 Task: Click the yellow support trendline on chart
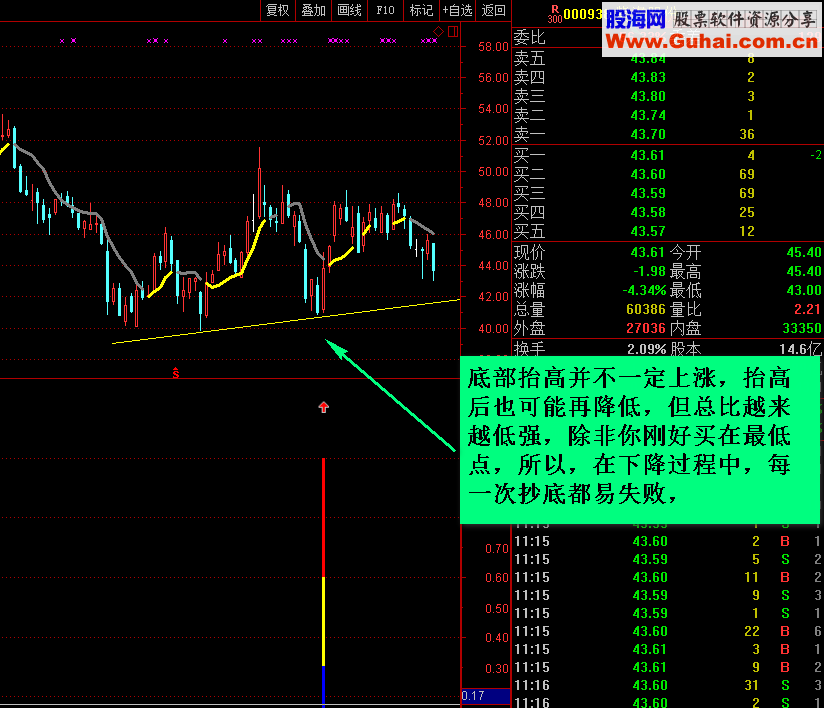click(286, 321)
